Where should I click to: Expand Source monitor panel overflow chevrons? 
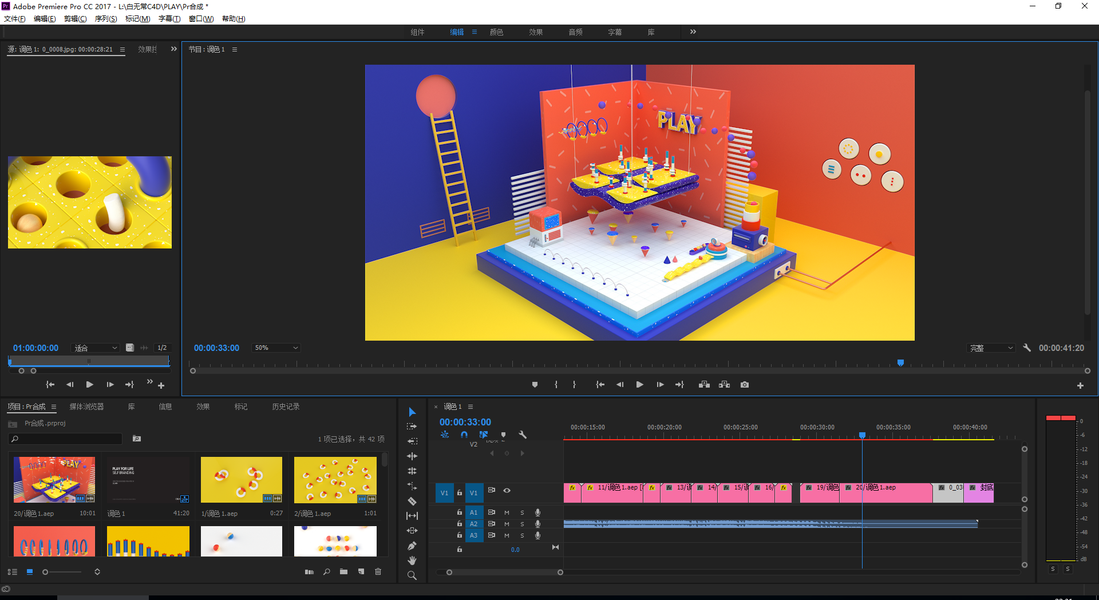174,49
